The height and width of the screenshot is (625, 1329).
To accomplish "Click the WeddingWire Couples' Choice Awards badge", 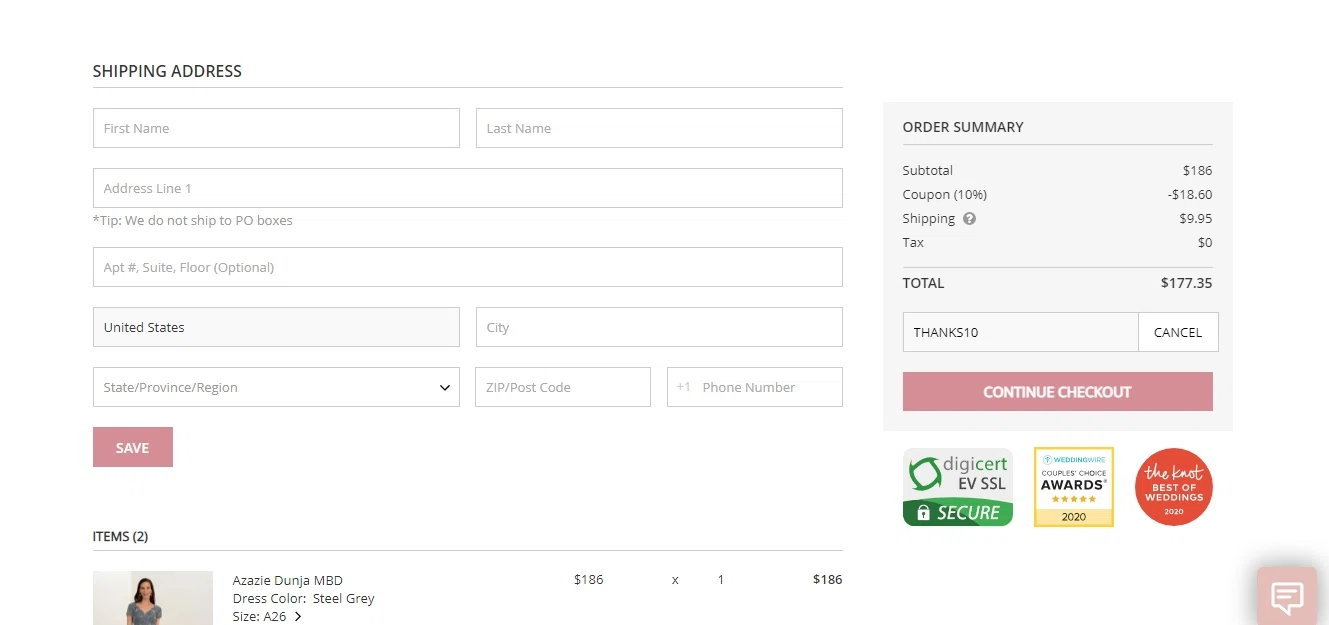I will (x=1073, y=487).
